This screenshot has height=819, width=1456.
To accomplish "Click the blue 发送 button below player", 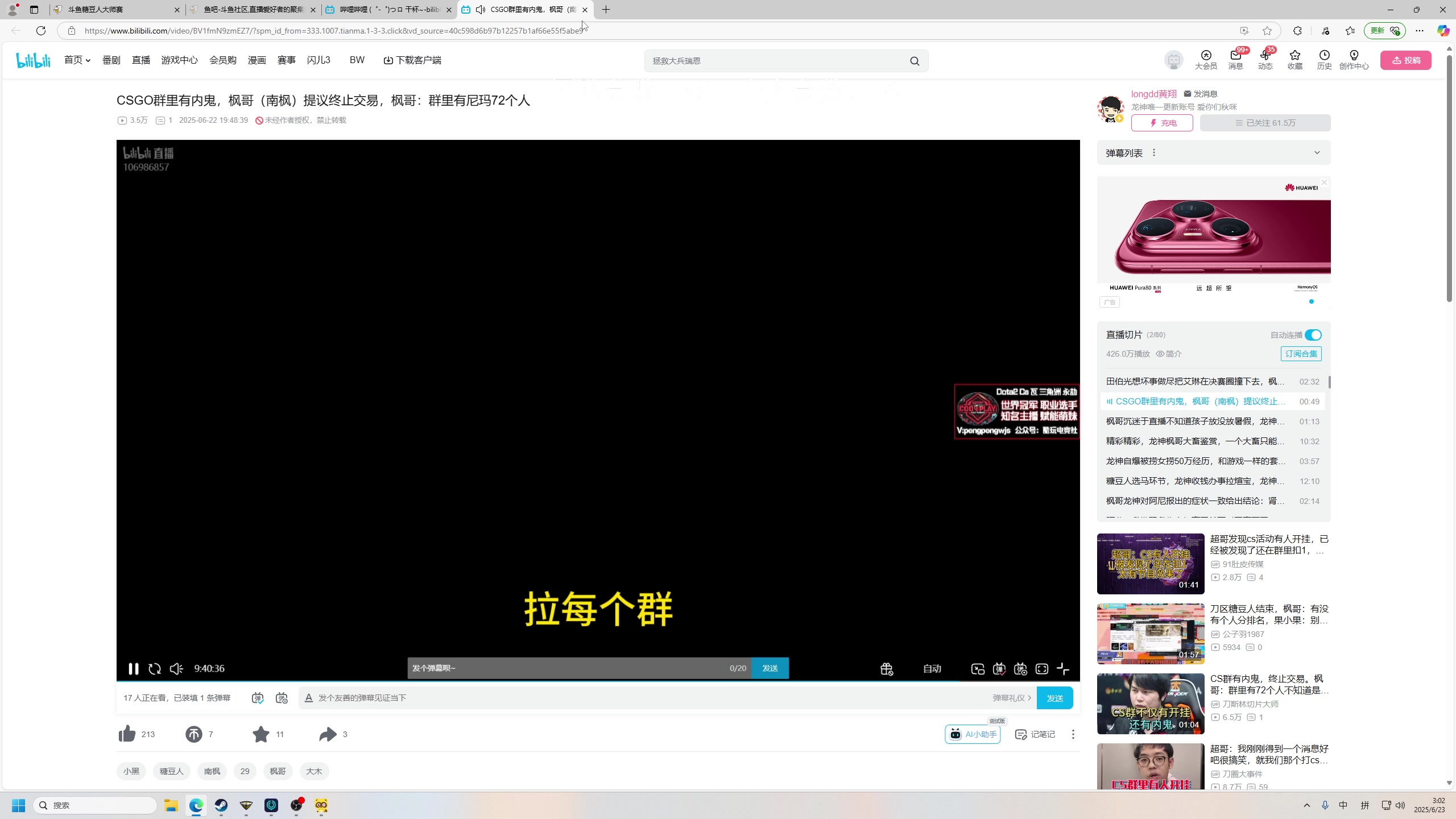I will 1055,698.
